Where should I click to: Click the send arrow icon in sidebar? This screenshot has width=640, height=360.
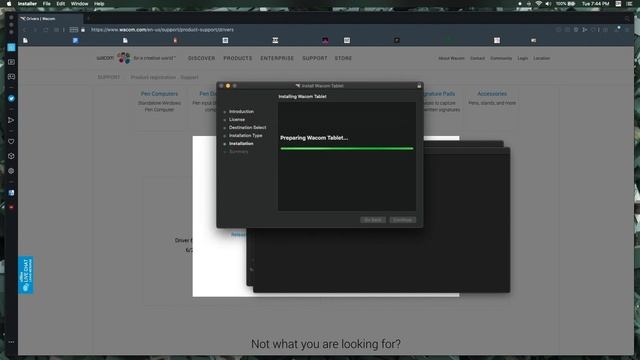pyautogui.click(x=11, y=120)
